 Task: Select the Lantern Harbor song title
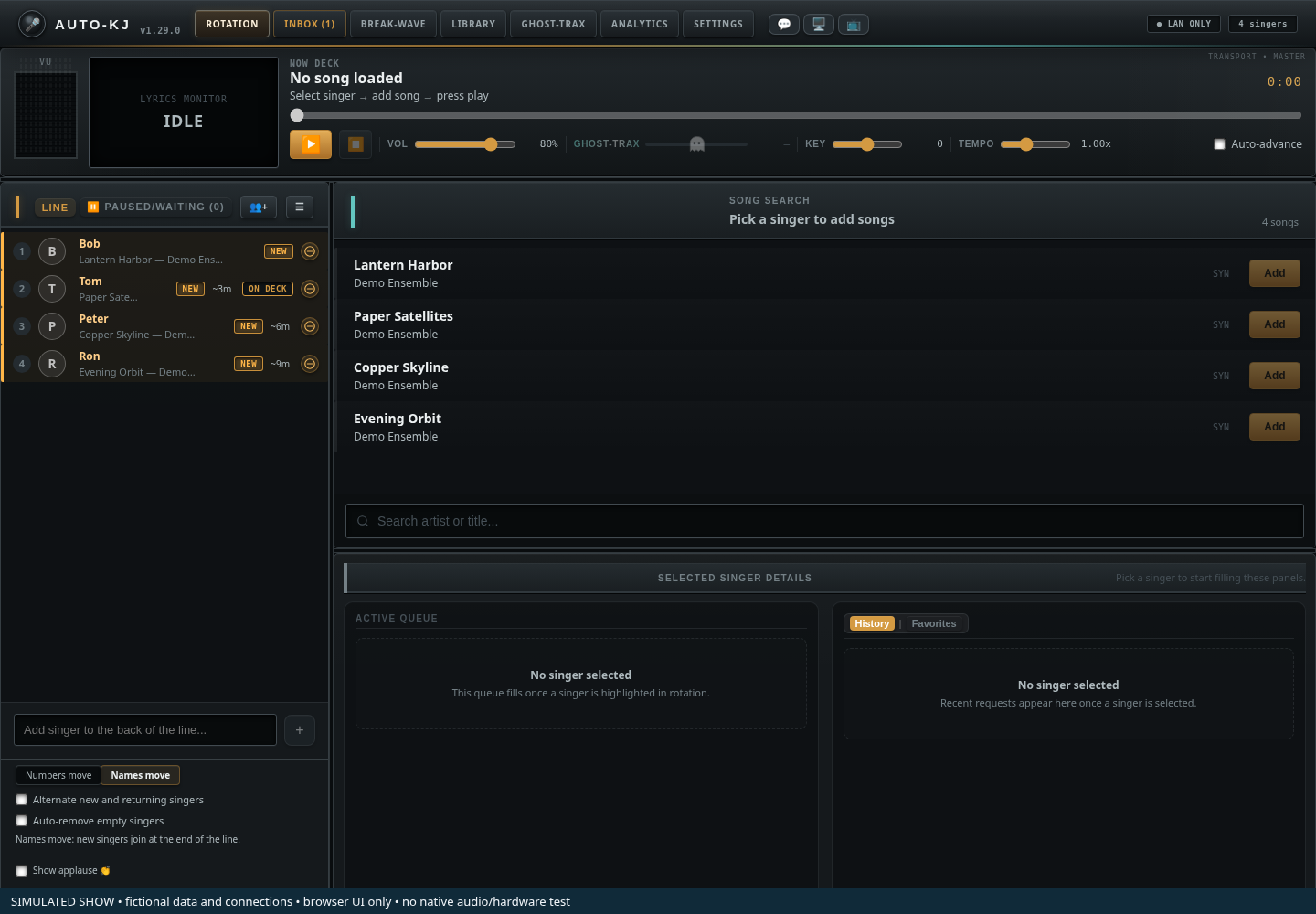tap(403, 265)
